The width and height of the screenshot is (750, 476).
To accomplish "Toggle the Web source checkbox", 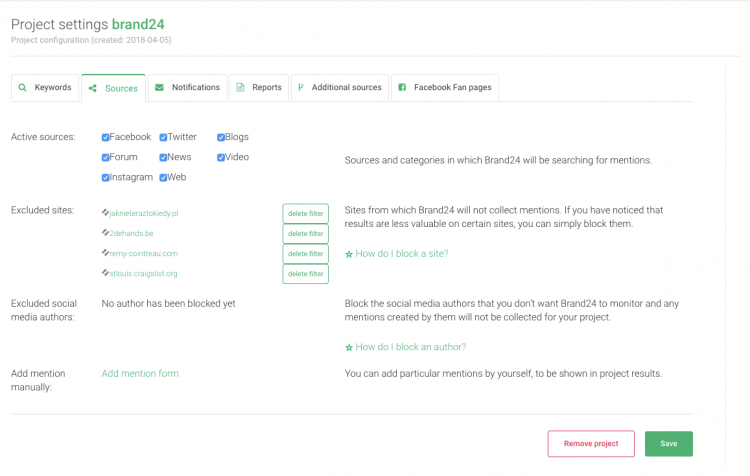I will pyautogui.click(x=163, y=177).
